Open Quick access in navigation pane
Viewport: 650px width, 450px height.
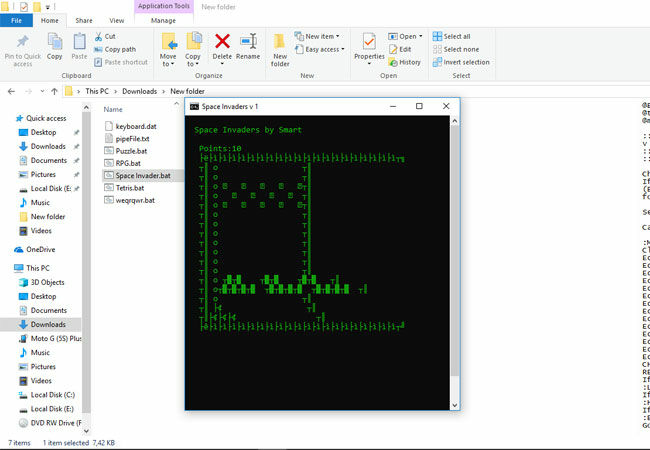click(x=41, y=119)
